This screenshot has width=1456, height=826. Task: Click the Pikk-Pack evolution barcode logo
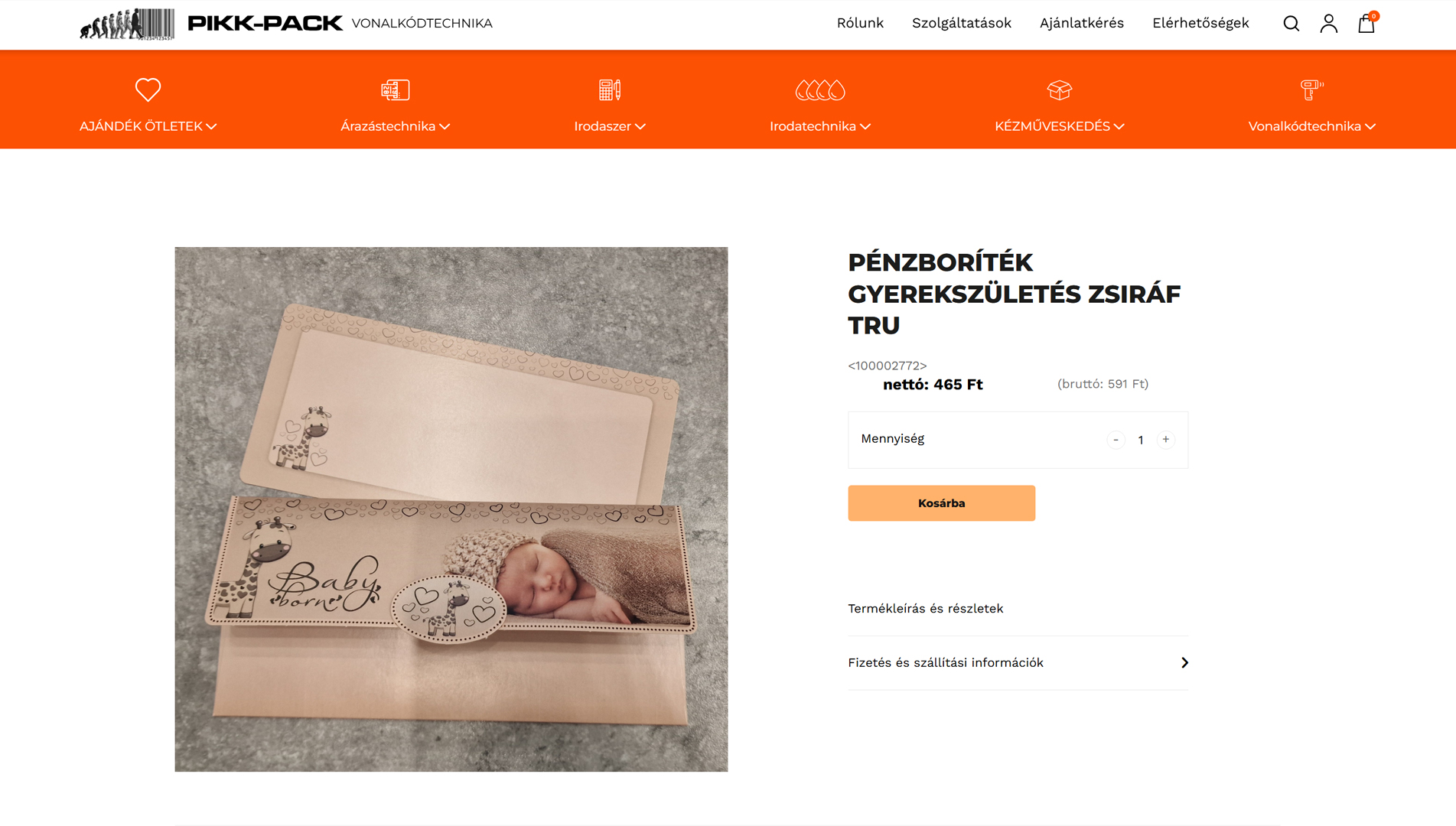[x=127, y=24]
